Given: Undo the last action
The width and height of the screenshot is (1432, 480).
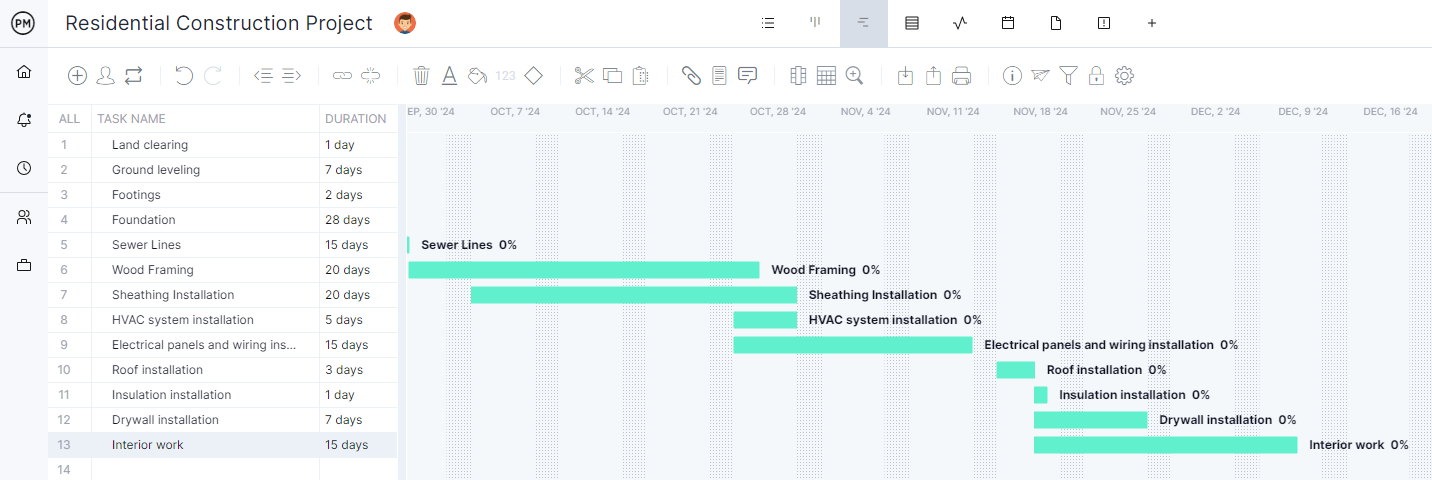Looking at the screenshot, I should click(184, 75).
